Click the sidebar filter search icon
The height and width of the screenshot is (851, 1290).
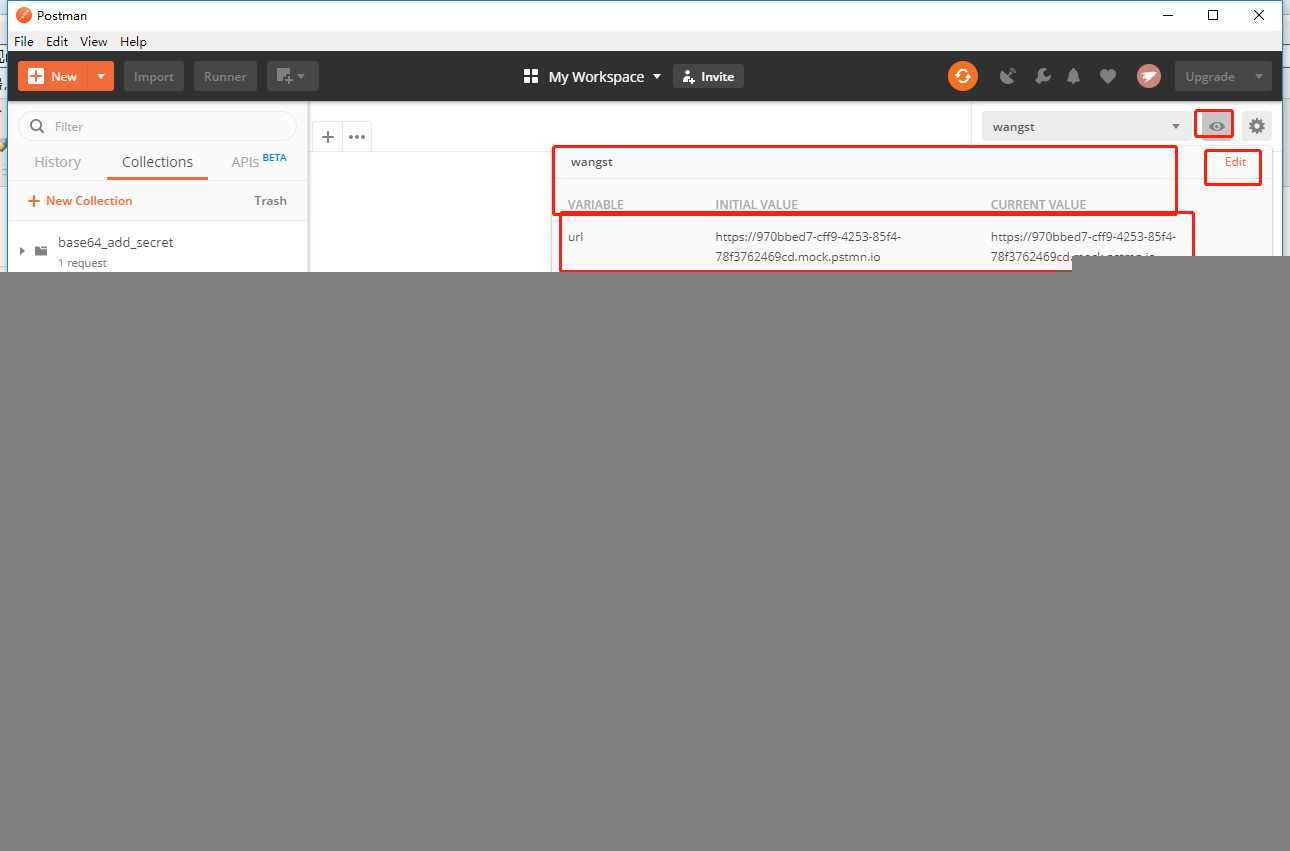point(38,126)
